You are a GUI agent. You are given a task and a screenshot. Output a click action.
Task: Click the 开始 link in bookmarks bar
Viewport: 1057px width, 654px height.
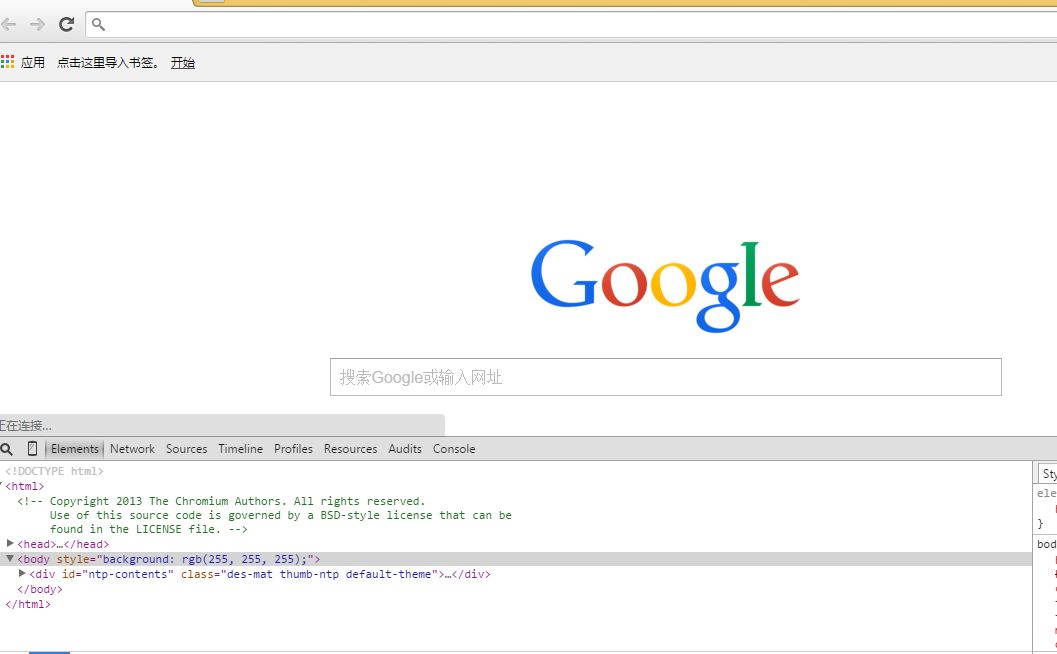[182, 62]
